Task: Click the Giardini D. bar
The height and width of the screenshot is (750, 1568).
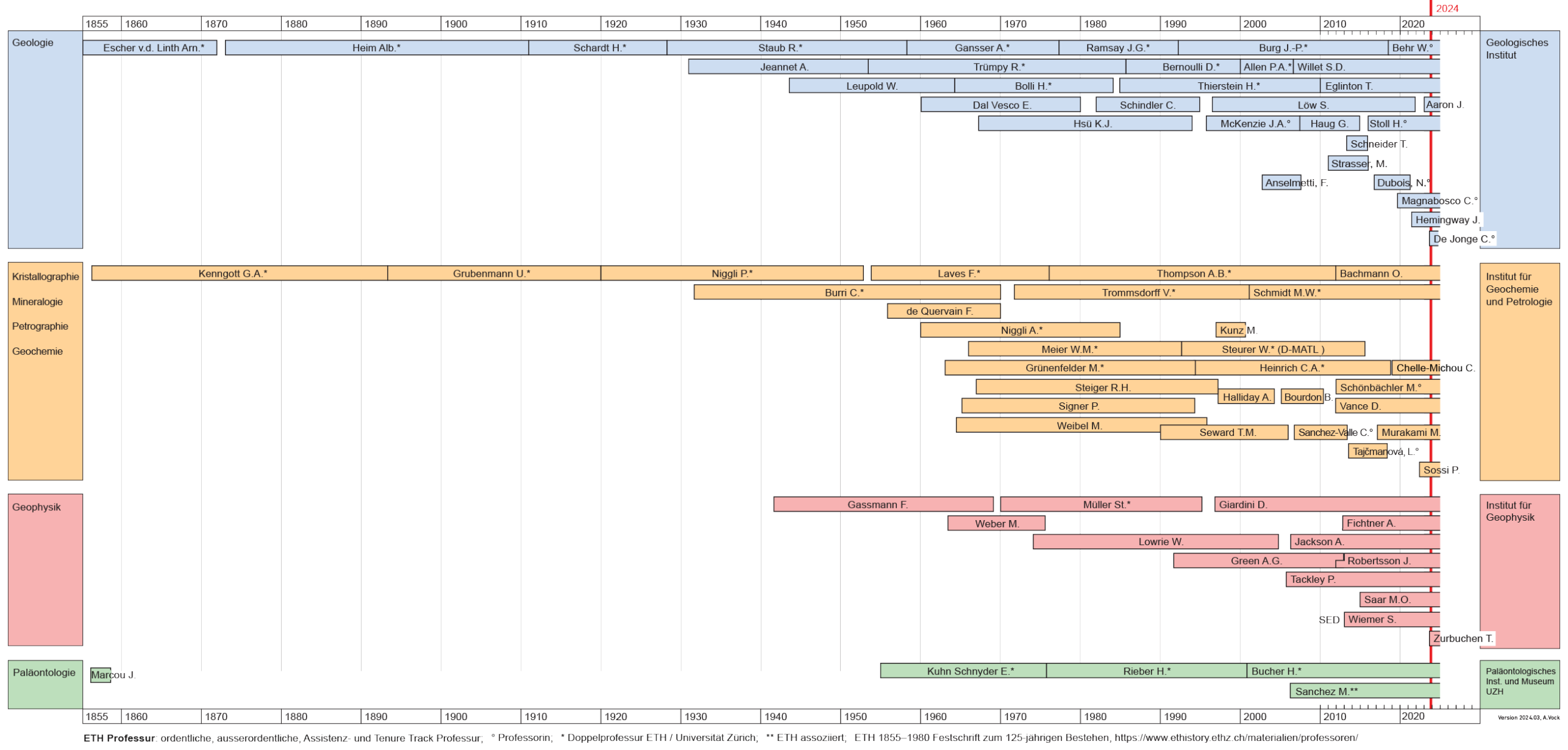Action: [1327, 504]
